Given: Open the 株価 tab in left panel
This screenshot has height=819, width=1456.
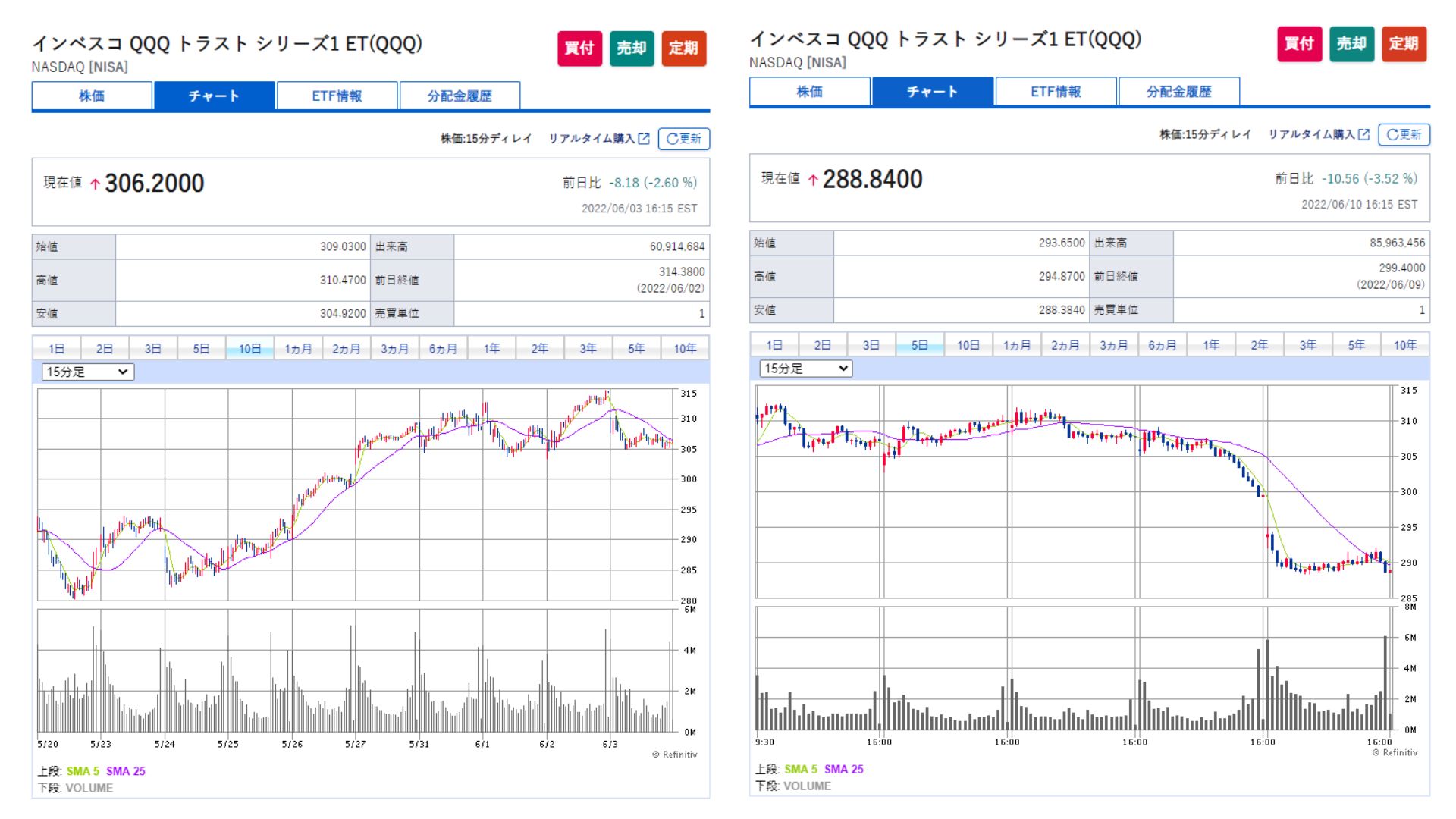Looking at the screenshot, I should click(92, 96).
